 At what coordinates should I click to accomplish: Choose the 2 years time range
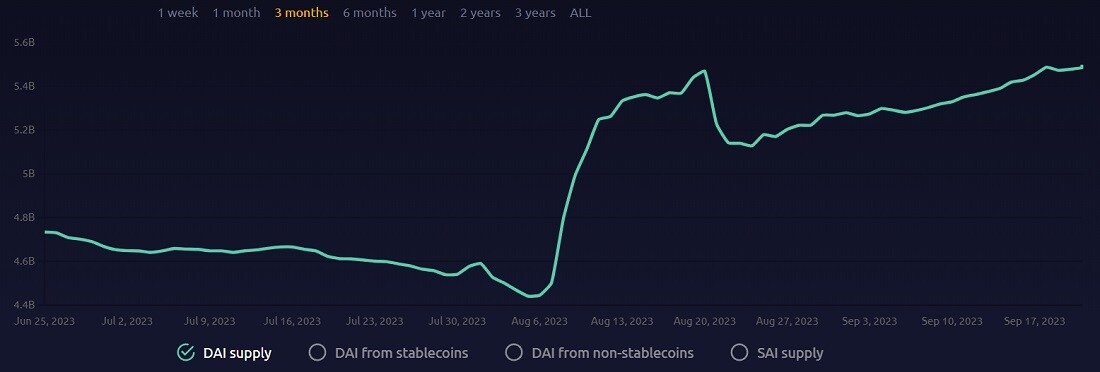tap(481, 13)
